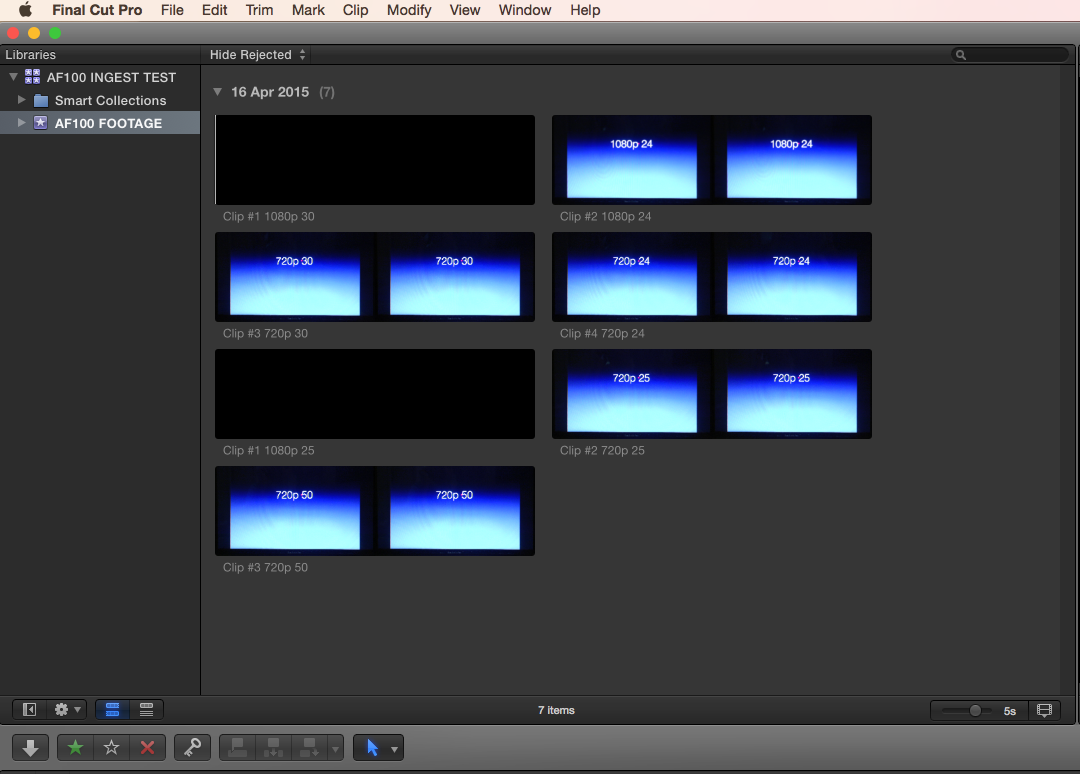Expand the Smart Collections folder
The image size is (1080, 774).
(x=22, y=100)
